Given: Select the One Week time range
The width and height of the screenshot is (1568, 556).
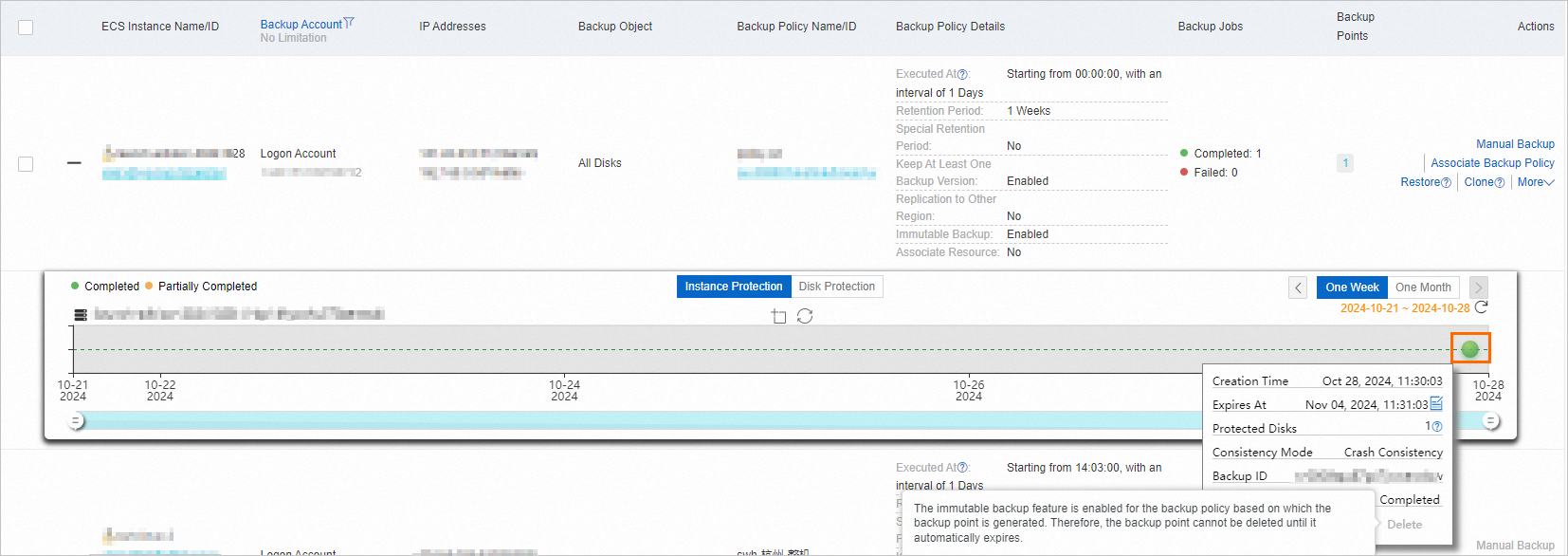Looking at the screenshot, I should (x=1352, y=287).
